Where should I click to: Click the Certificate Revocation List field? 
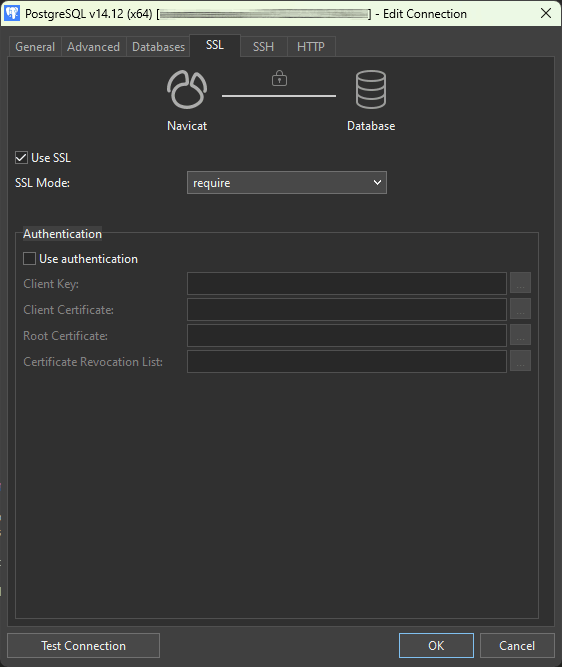[x=347, y=361]
